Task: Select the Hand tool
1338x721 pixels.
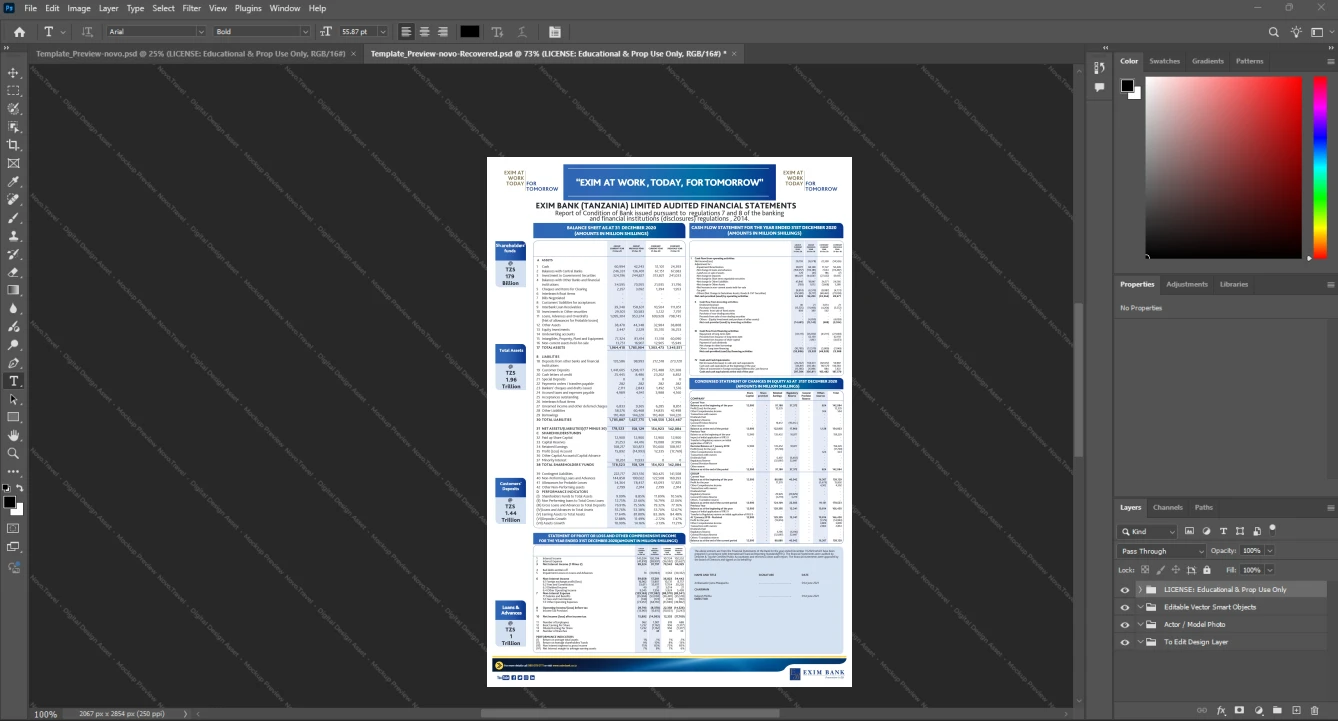Action: tap(14, 436)
